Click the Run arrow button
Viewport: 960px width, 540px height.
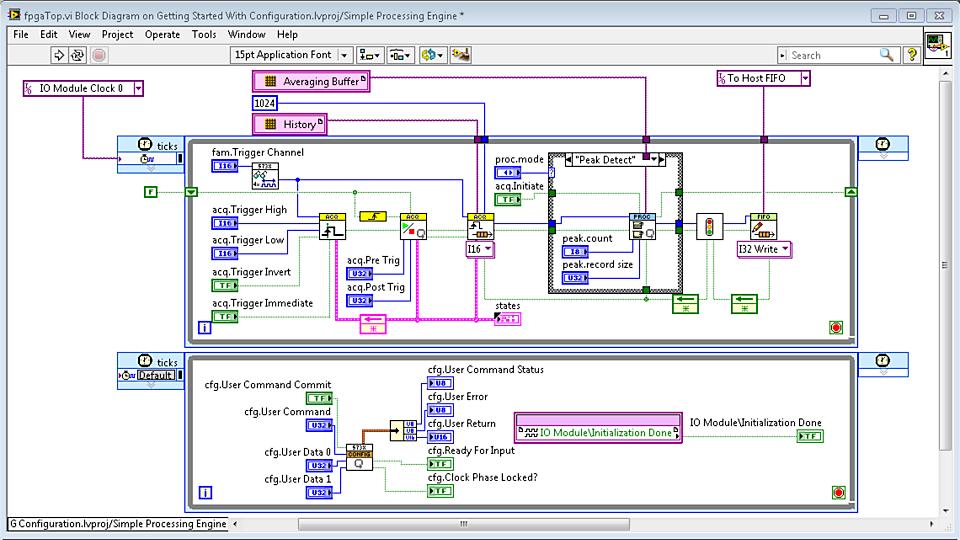coord(59,55)
